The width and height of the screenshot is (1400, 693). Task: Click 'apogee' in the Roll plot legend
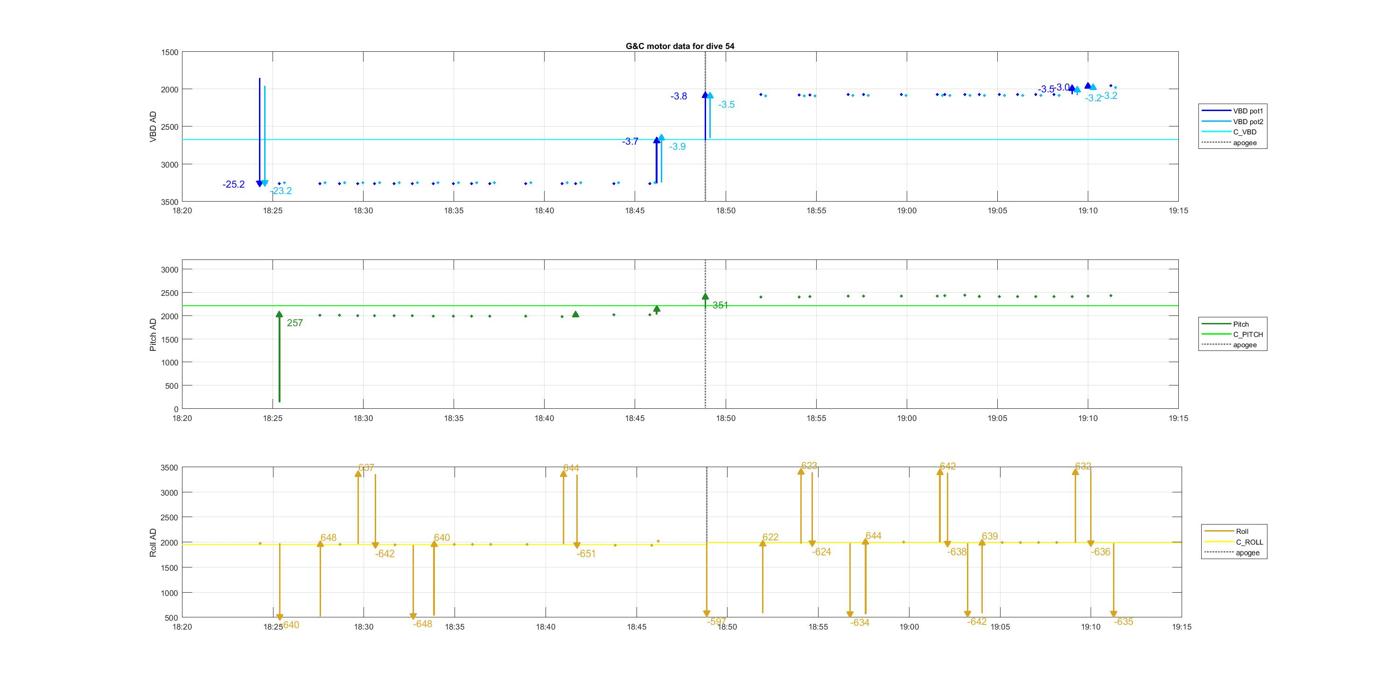[1232, 552]
